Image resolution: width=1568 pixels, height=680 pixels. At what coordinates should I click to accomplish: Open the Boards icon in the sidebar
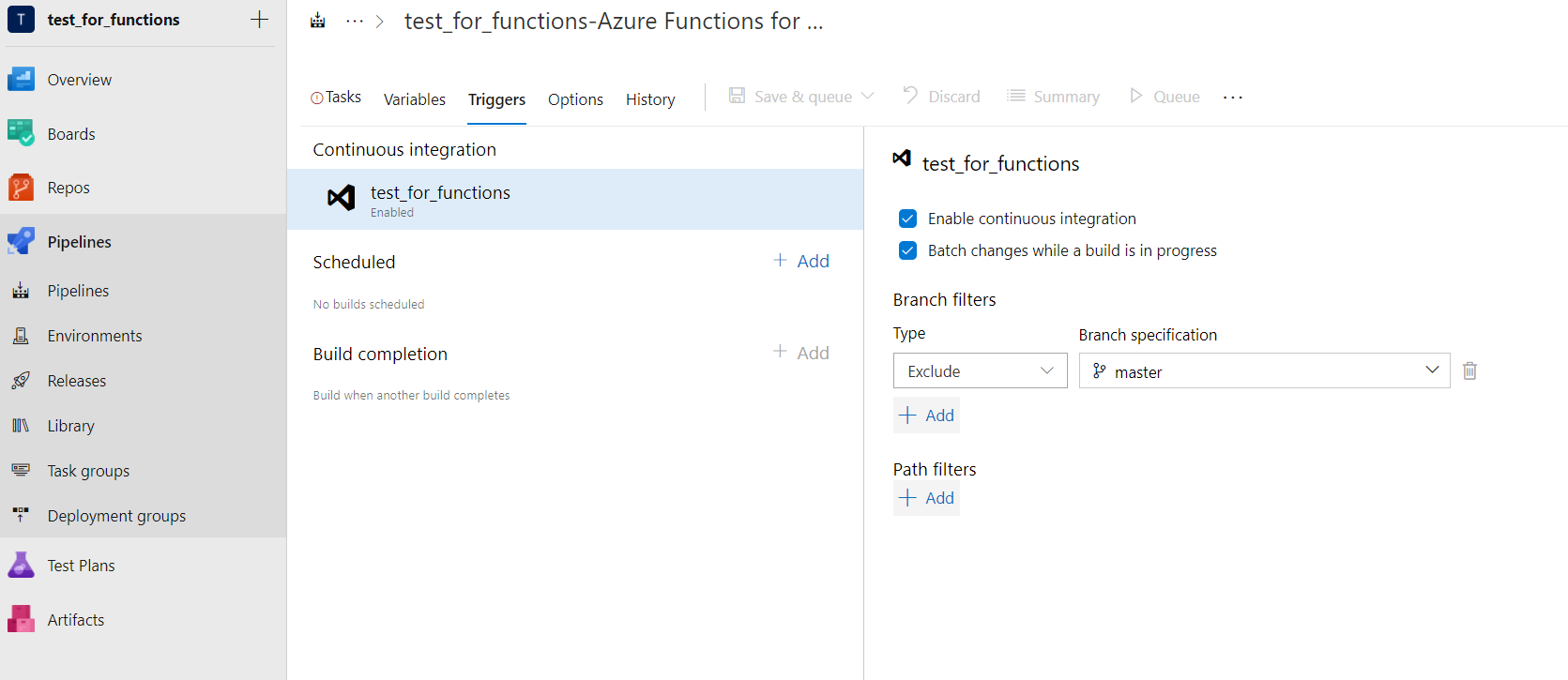pyautogui.click(x=21, y=133)
